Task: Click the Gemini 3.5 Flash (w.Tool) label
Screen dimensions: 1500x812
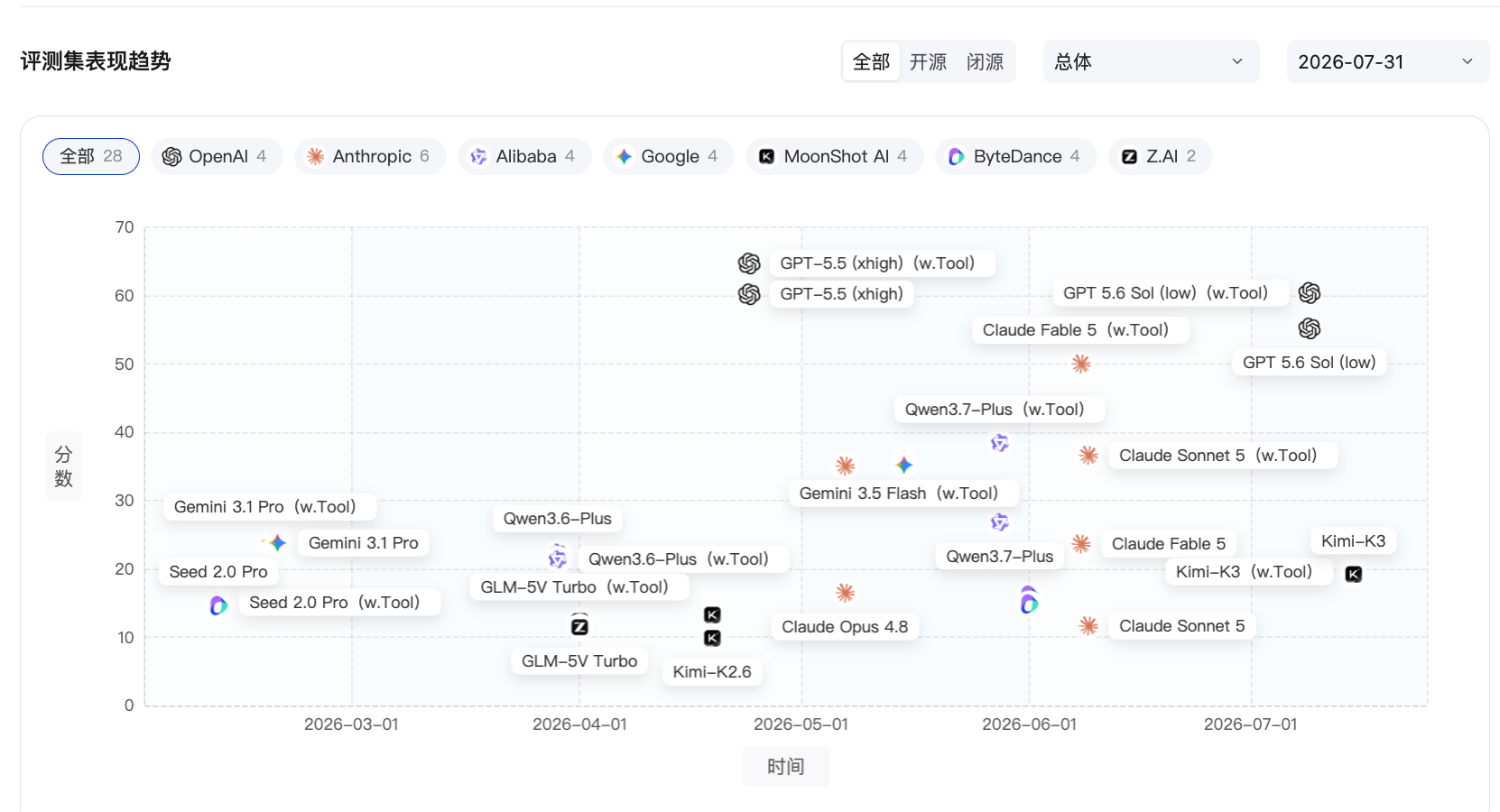Action: (903, 494)
